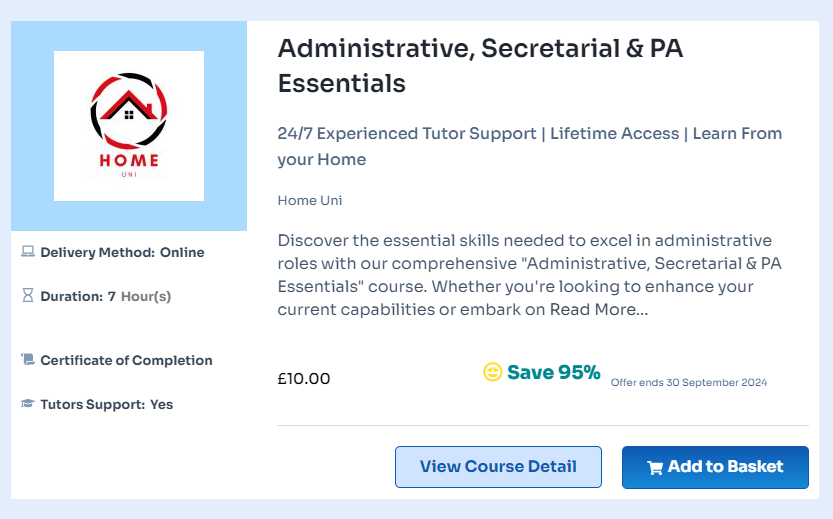This screenshot has height=519, width=833.
Task: Click the shopping cart icon in basket button
Action: 654,467
